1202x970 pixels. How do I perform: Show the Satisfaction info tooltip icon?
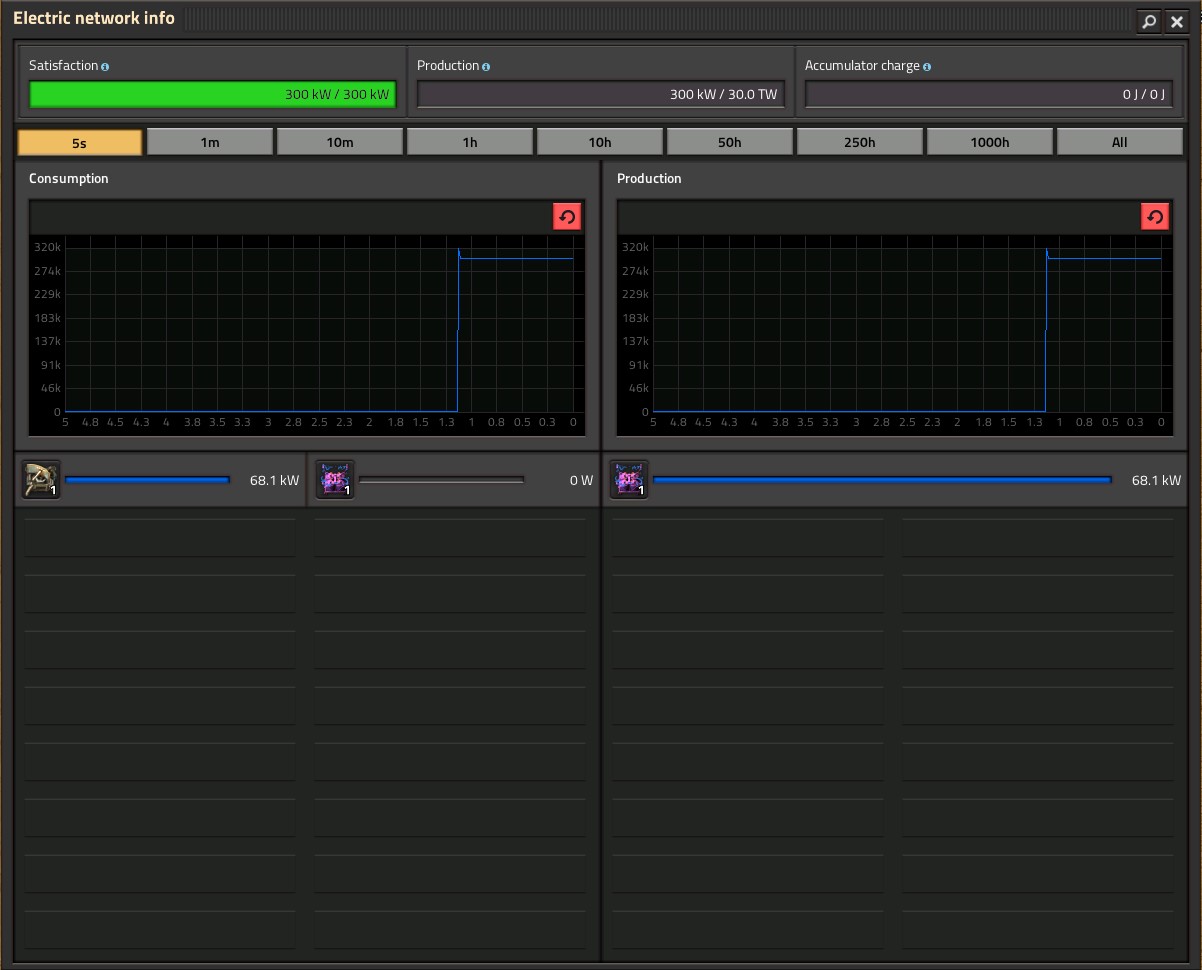pyautogui.click(x=105, y=67)
